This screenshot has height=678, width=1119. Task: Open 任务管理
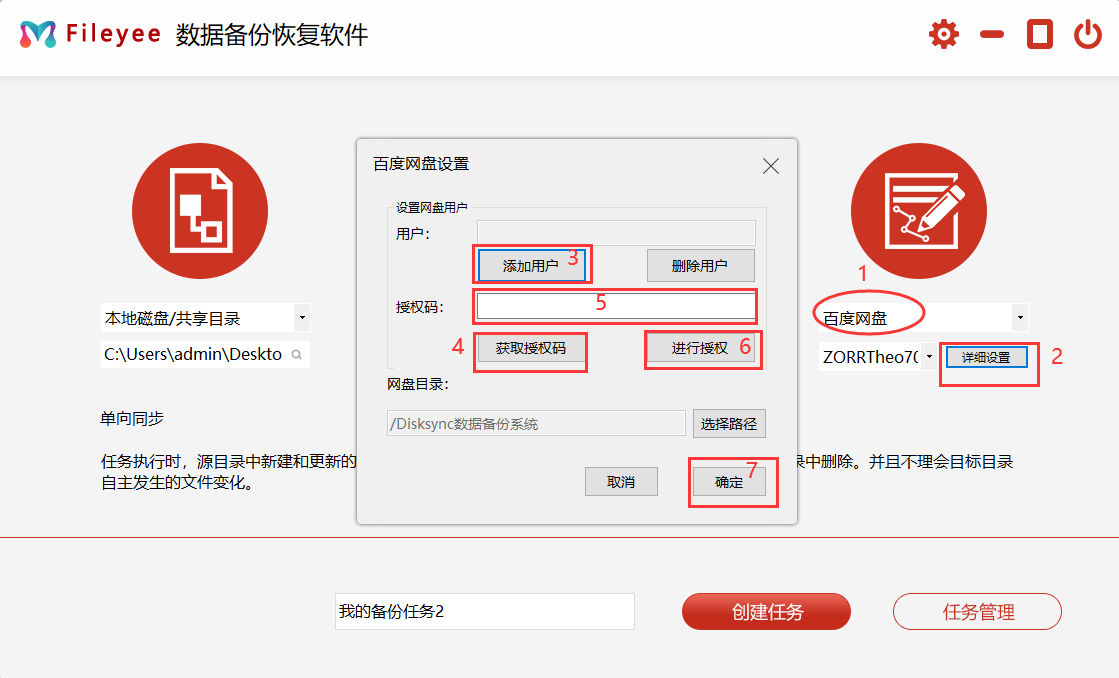pyautogui.click(x=977, y=611)
